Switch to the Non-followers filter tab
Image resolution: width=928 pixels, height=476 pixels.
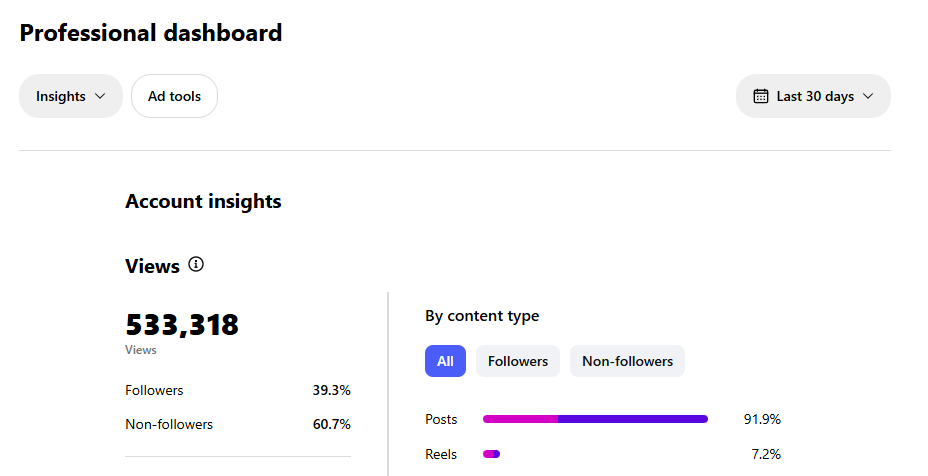pos(627,361)
